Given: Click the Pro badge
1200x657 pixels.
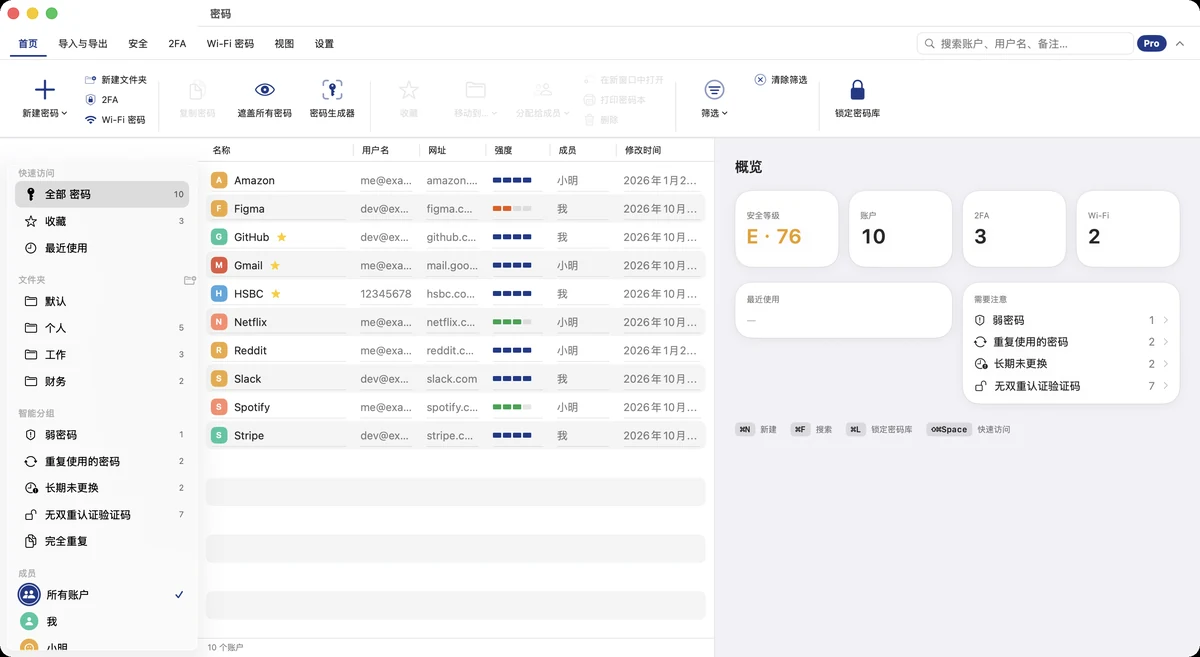Looking at the screenshot, I should coord(1152,44).
